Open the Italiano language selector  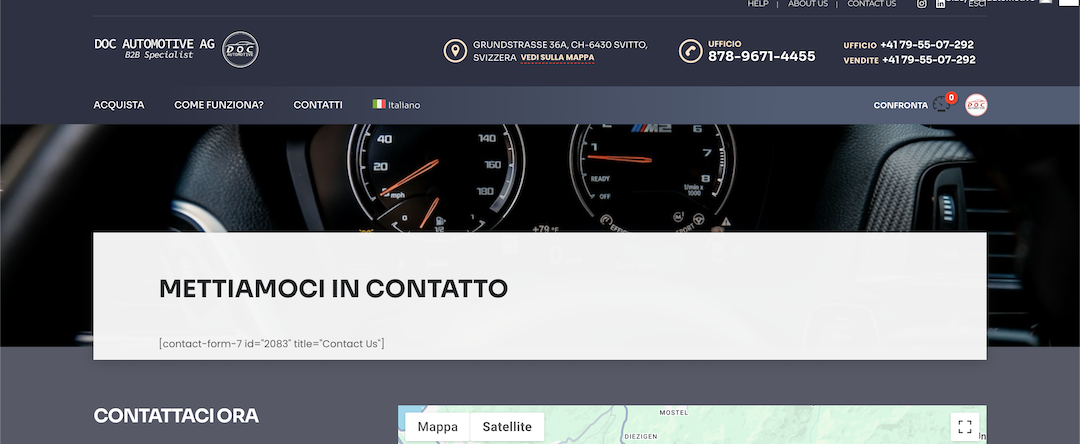click(396, 105)
